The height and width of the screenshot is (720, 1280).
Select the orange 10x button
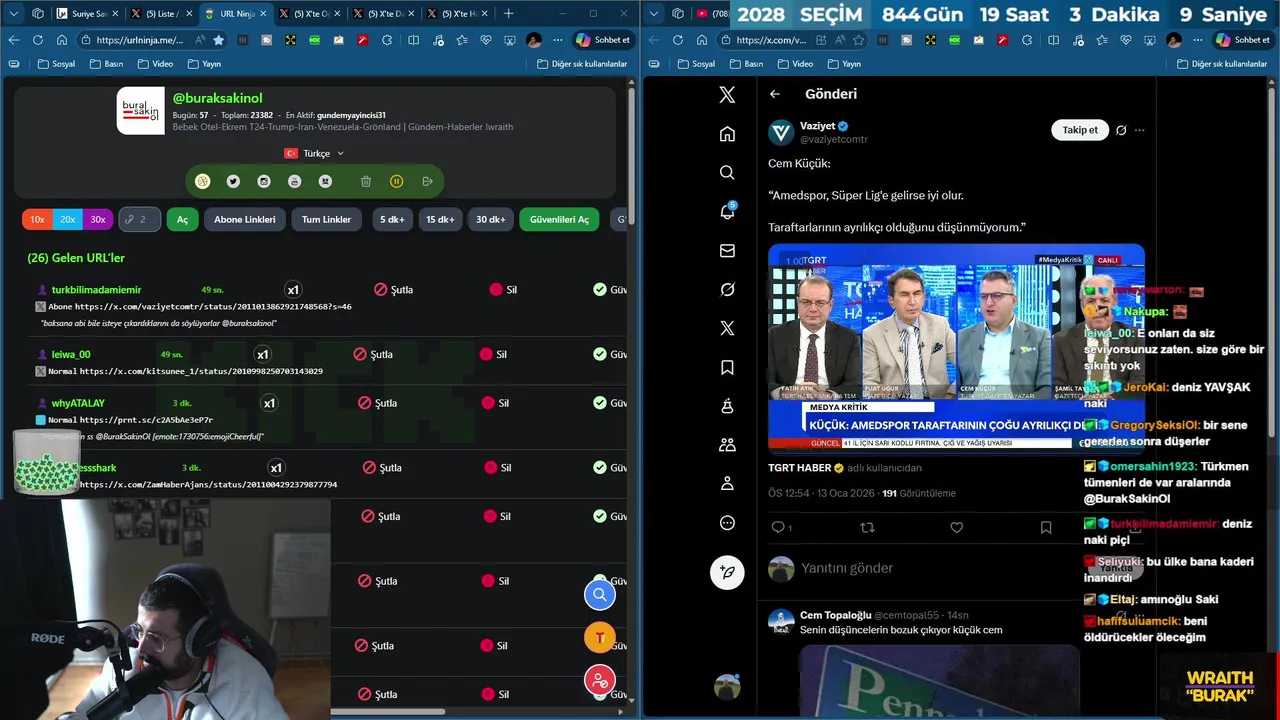point(37,219)
